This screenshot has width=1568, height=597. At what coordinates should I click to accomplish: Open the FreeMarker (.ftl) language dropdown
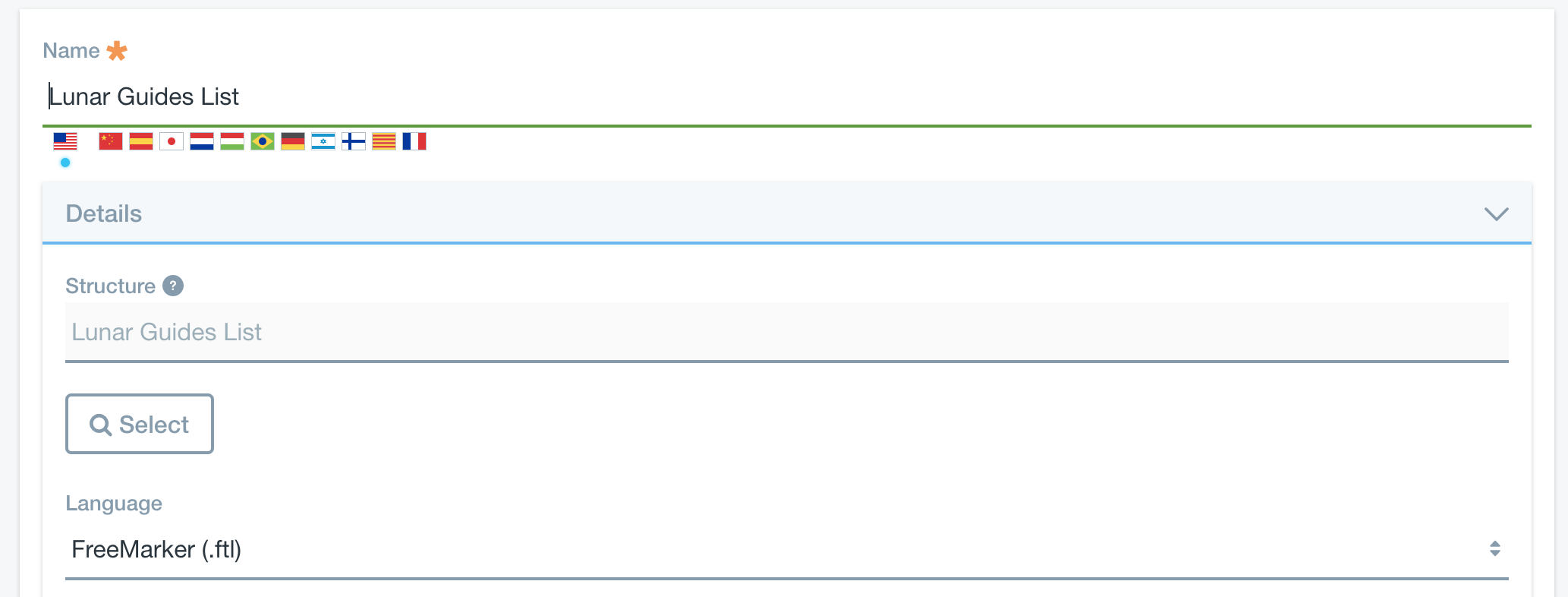tap(786, 550)
